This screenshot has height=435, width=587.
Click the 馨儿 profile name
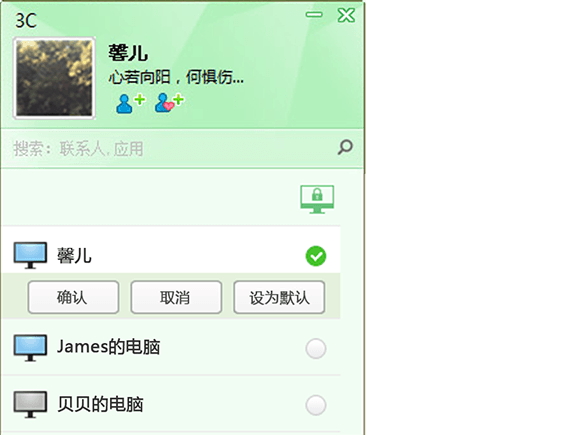tap(128, 53)
